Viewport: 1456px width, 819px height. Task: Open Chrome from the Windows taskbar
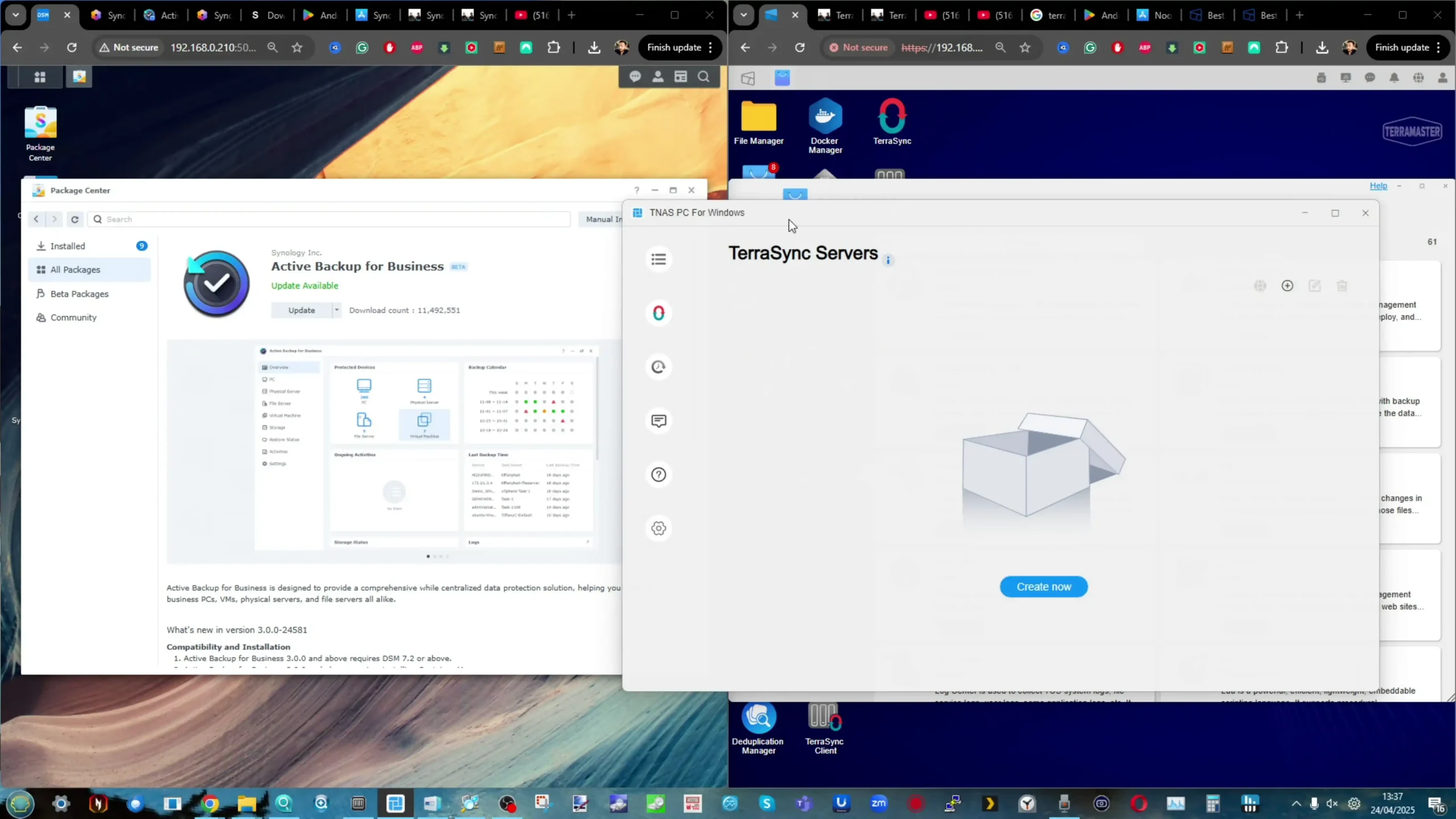[x=210, y=804]
